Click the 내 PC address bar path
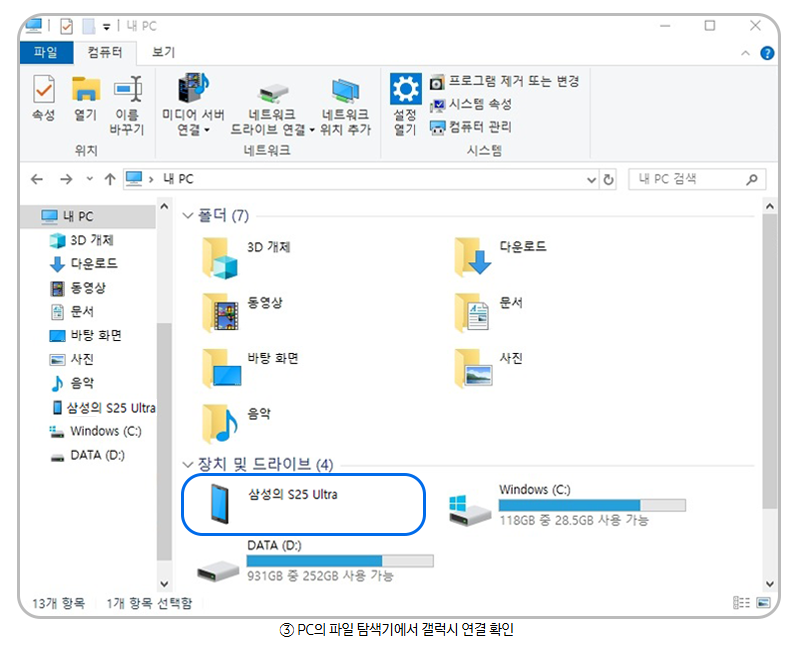This screenshot has width=801, height=648. pyautogui.click(x=178, y=179)
